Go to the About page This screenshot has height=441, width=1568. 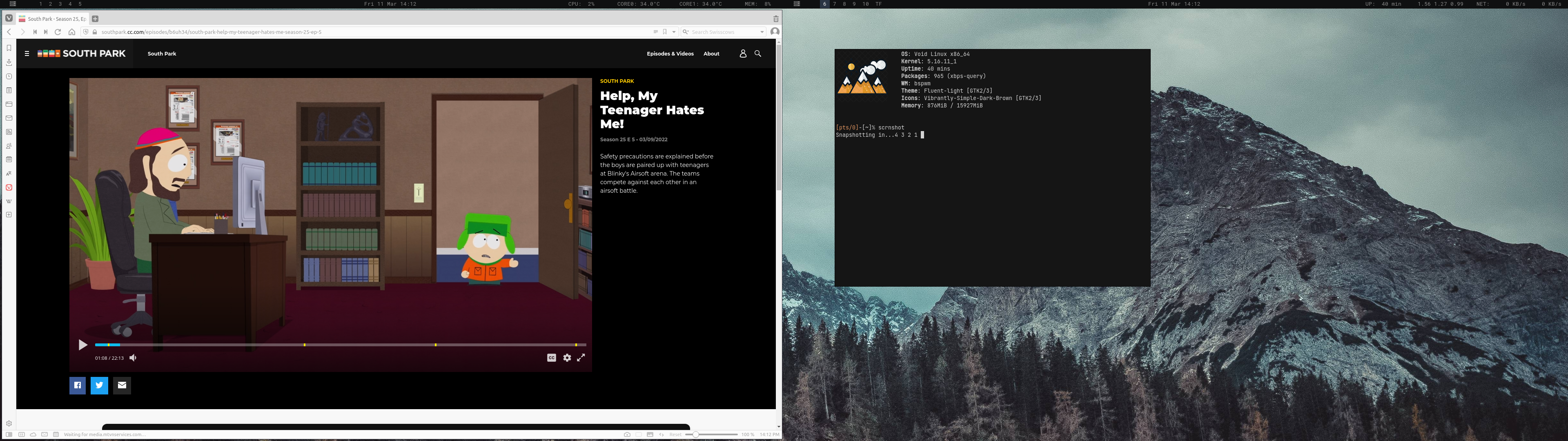click(711, 53)
